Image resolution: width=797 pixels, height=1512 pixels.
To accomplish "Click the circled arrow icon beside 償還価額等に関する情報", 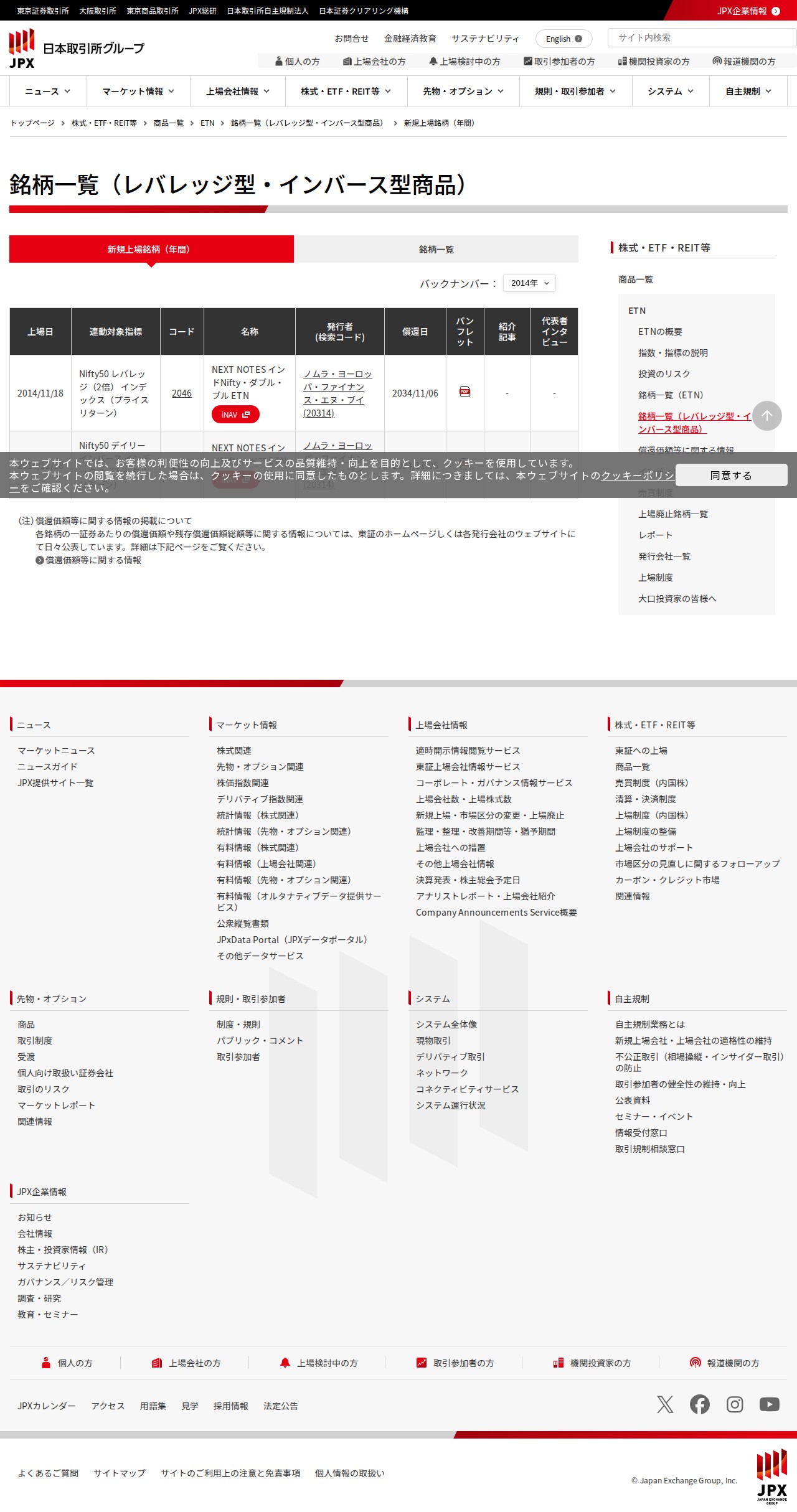I will pyautogui.click(x=40, y=560).
